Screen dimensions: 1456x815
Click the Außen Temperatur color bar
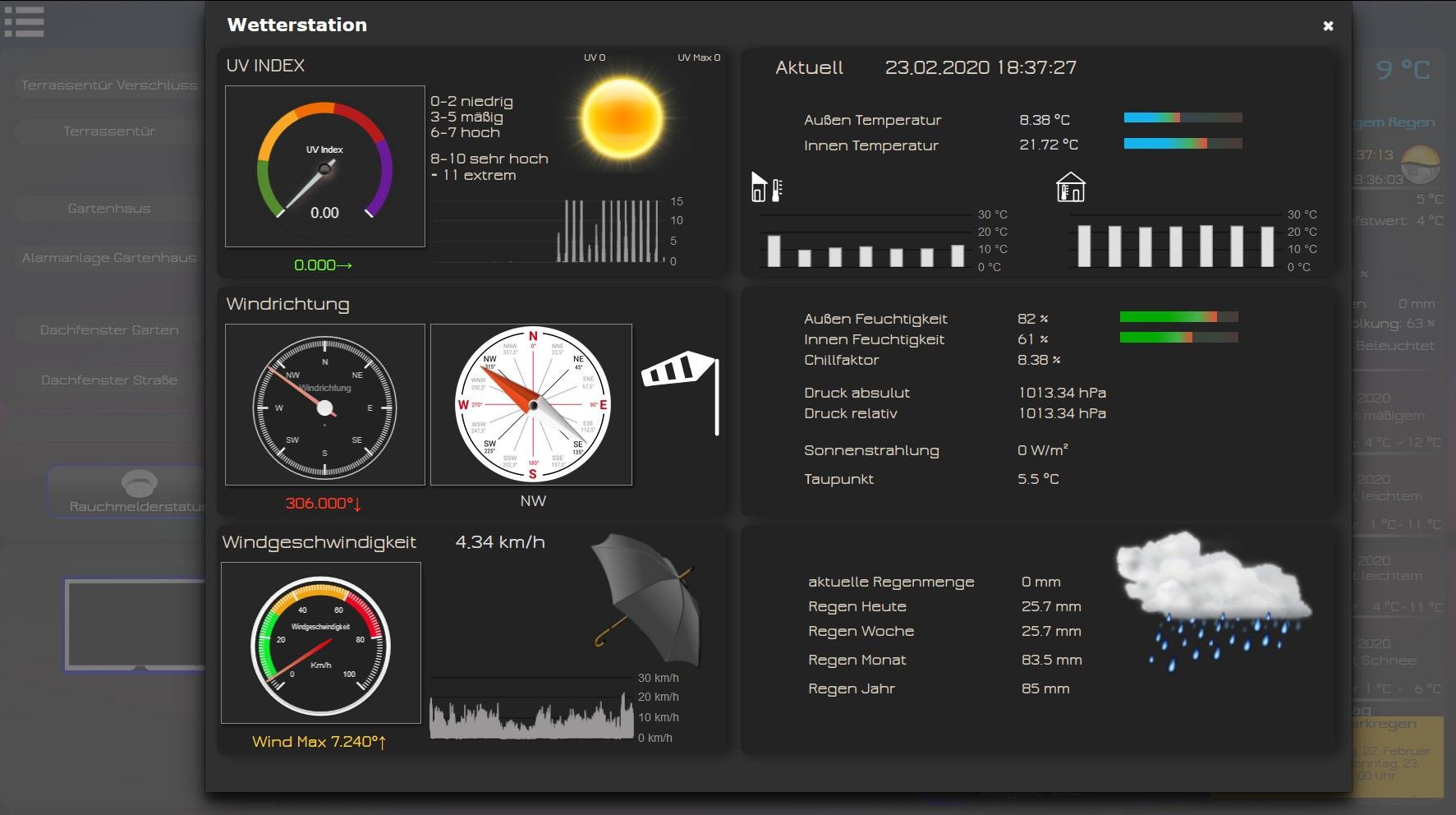coord(1183,118)
